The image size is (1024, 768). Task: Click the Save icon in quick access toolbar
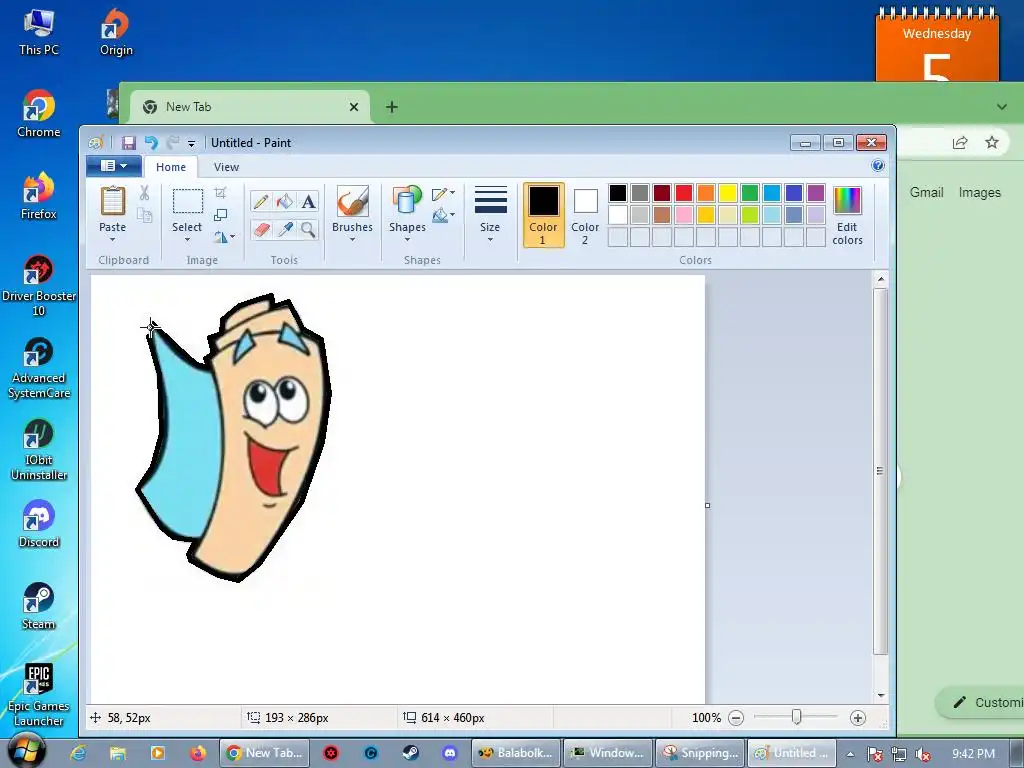[x=129, y=143]
